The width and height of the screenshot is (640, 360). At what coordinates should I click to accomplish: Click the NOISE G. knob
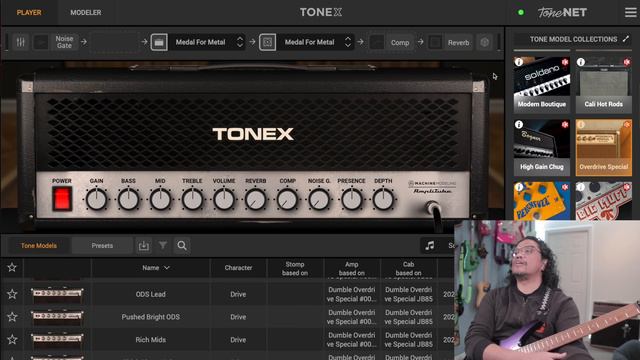[319, 200]
